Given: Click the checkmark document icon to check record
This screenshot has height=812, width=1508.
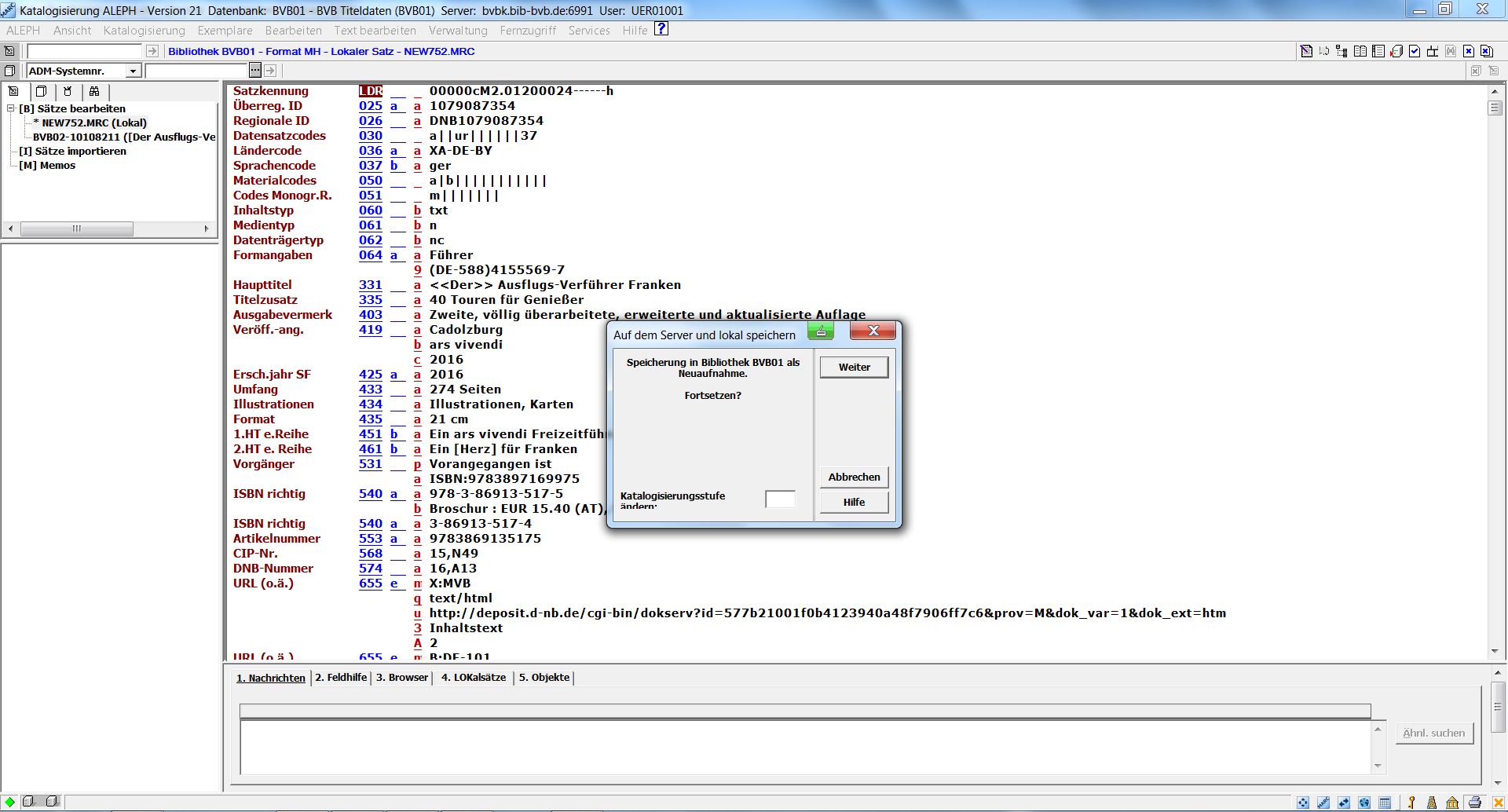Looking at the screenshot, I should click(x=1415, y=51).
